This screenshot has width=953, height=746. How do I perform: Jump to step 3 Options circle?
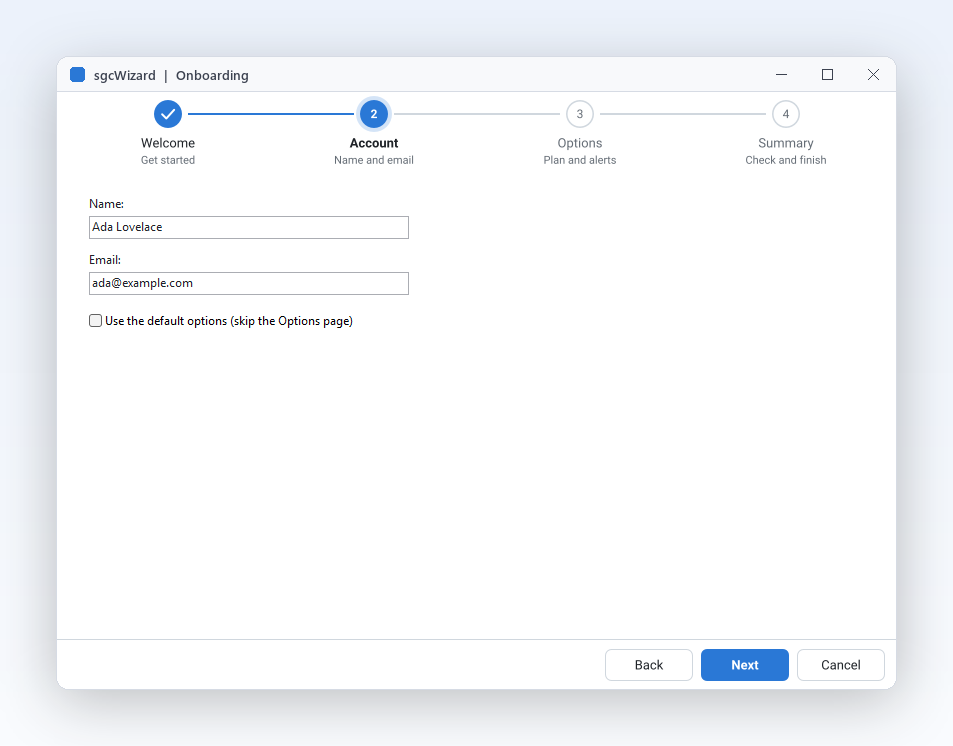(x=580, y=114)
